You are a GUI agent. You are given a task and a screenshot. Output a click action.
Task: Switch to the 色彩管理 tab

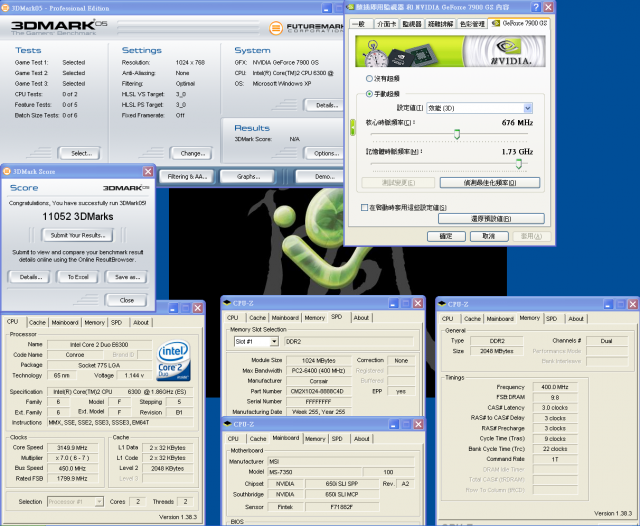(x=472, y=24)
